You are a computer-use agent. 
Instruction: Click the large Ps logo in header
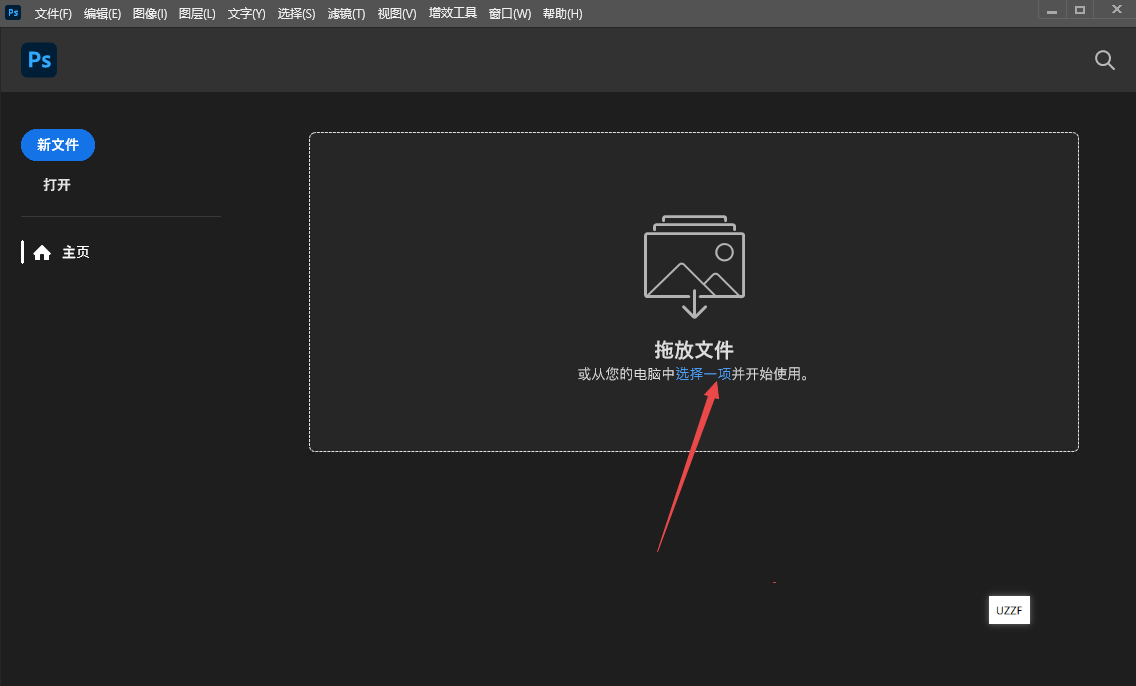point(39,60)
